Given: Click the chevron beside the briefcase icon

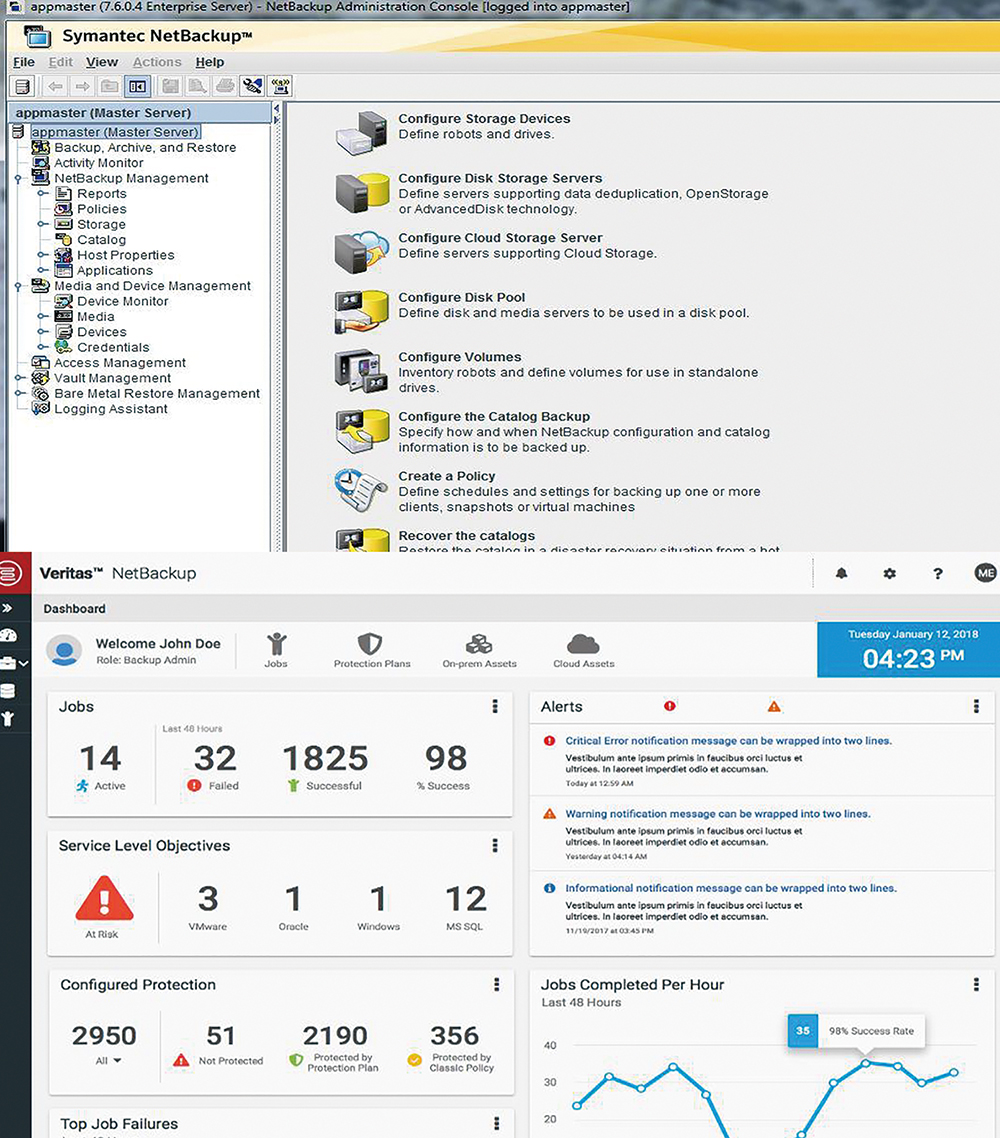Looking at the screenshot, I should point(24,663).
